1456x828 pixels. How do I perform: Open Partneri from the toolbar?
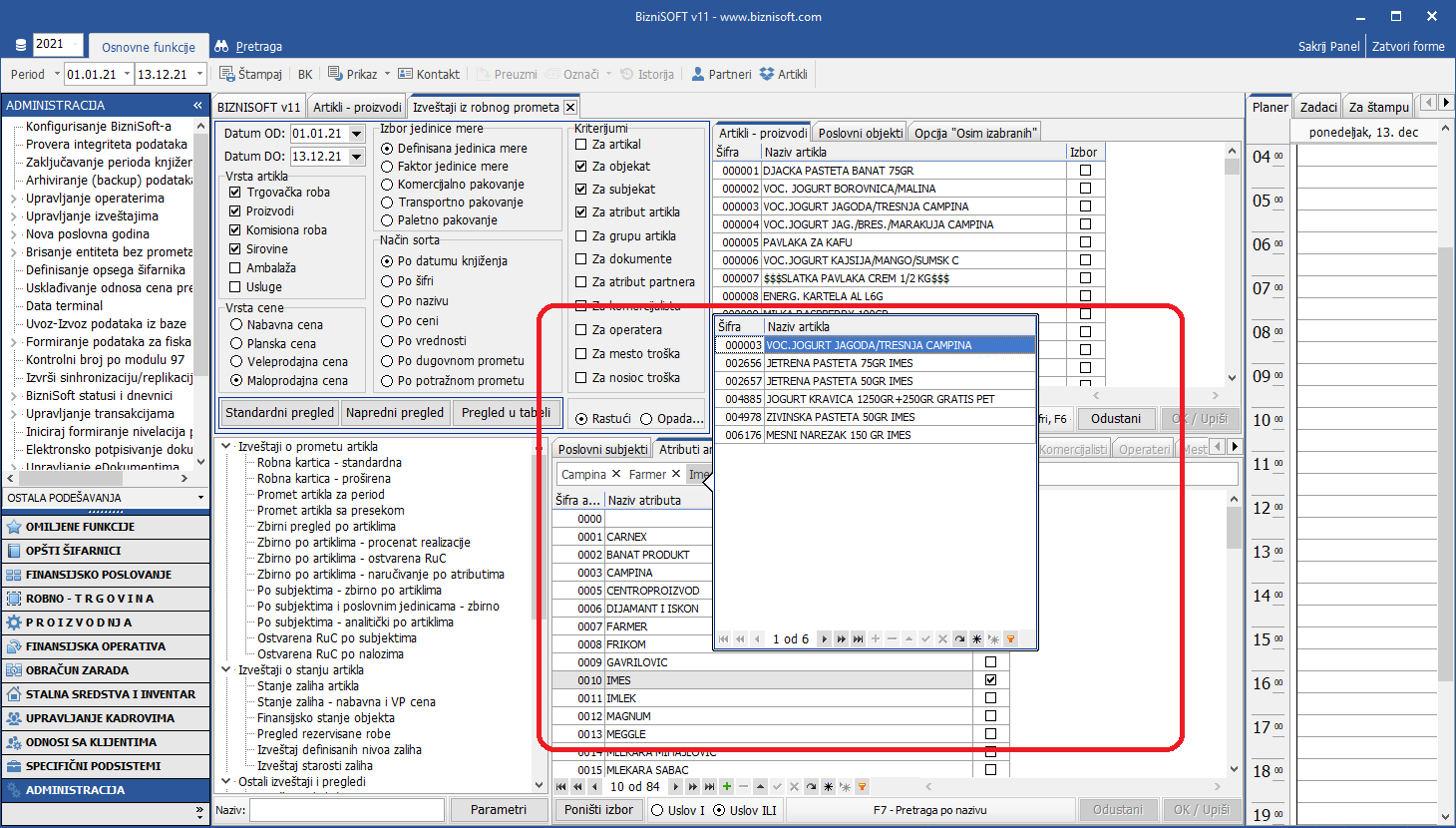(x=698, y=74)
